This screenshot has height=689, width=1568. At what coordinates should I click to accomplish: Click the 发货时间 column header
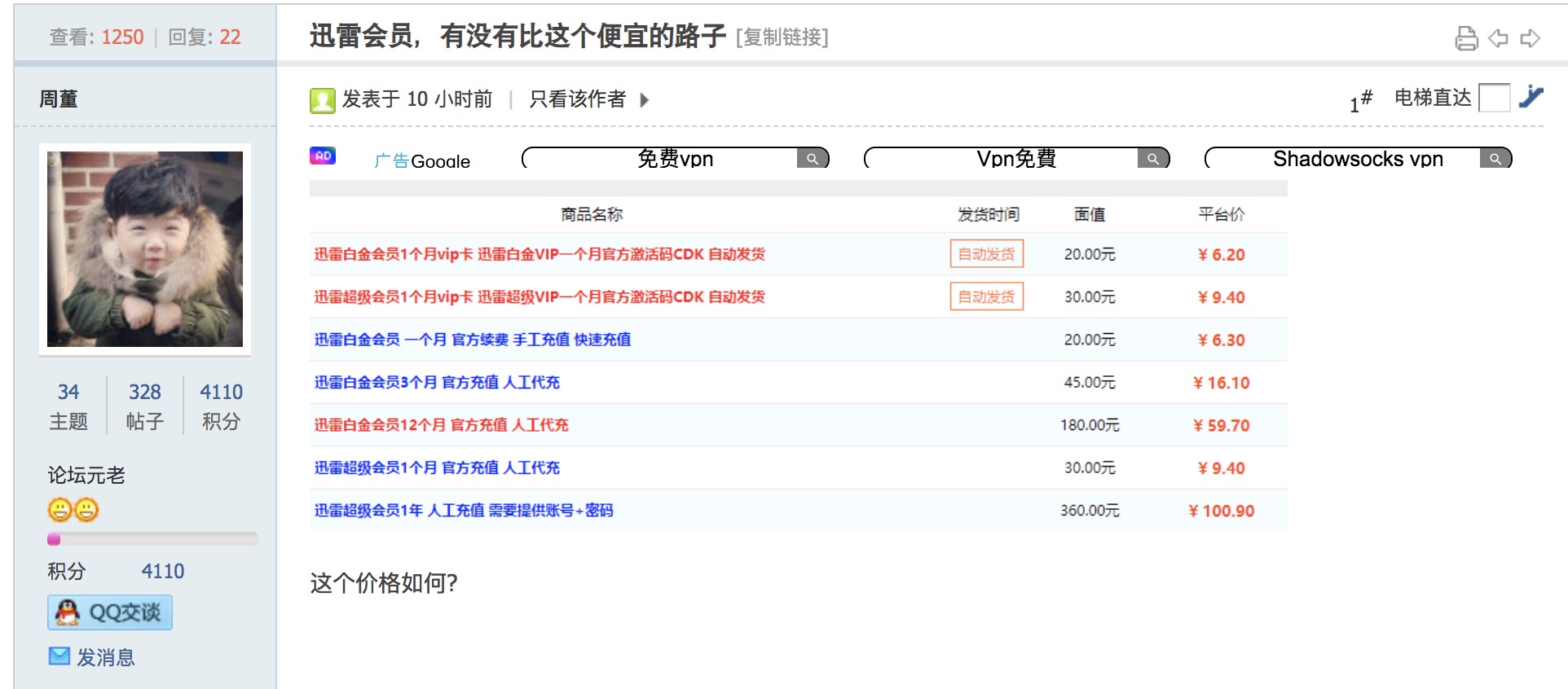coord(988,214)
